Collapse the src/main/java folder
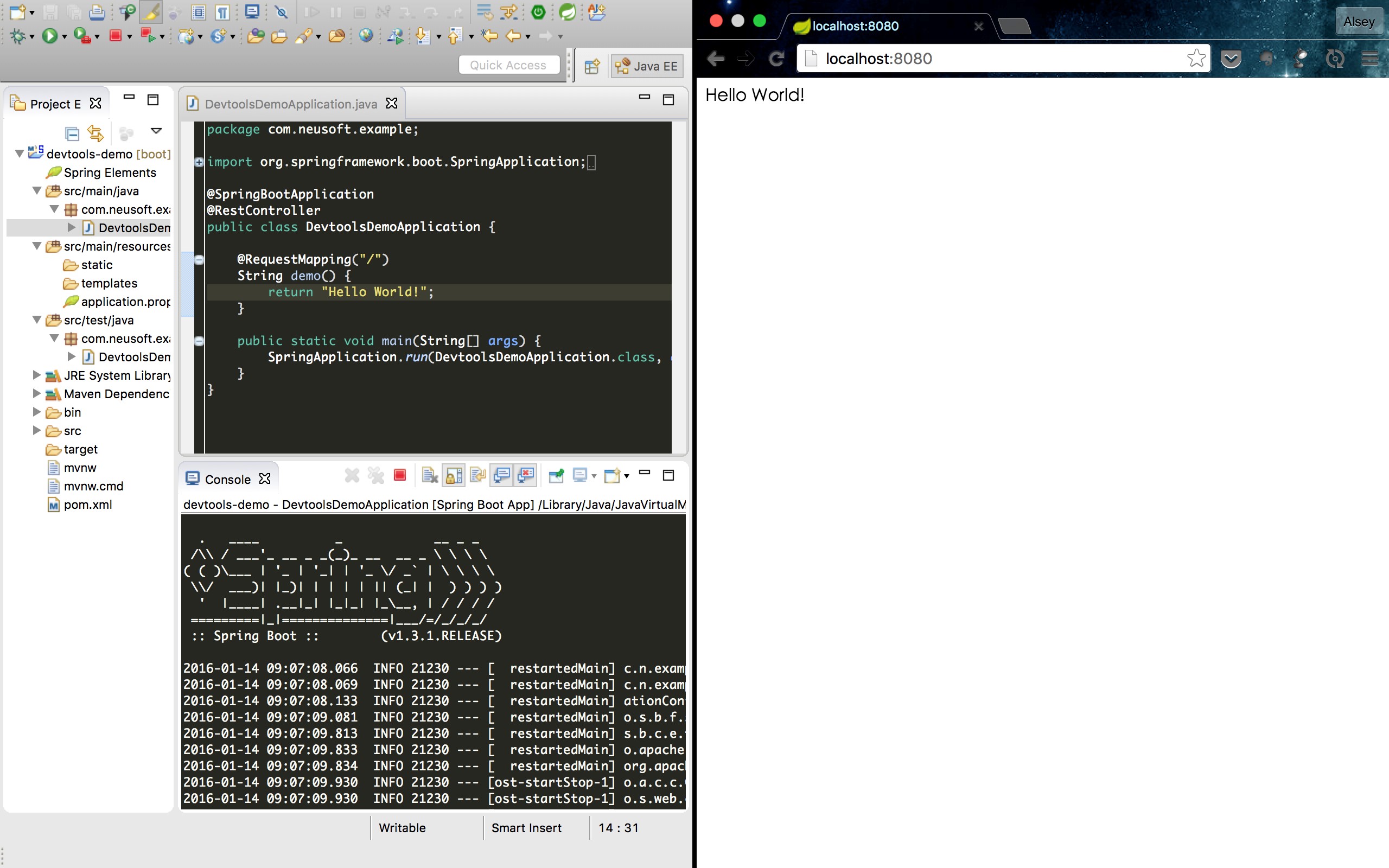1389x868 pixels. pos(36,190)
